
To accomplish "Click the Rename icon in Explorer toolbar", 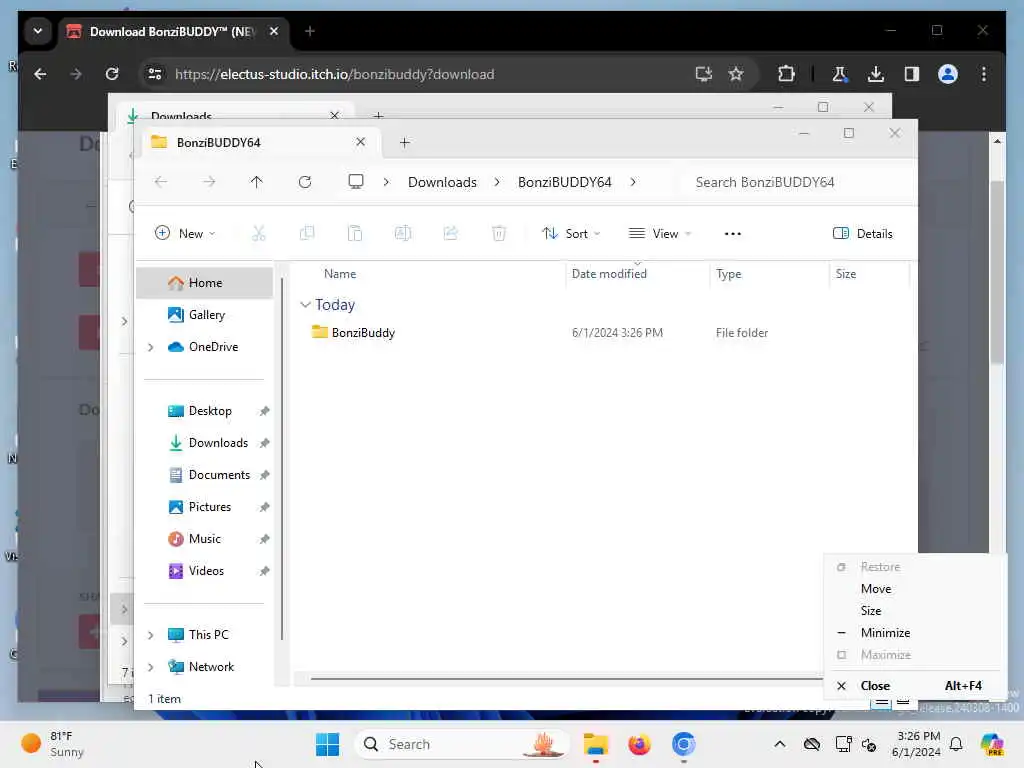I will (403, 233).
